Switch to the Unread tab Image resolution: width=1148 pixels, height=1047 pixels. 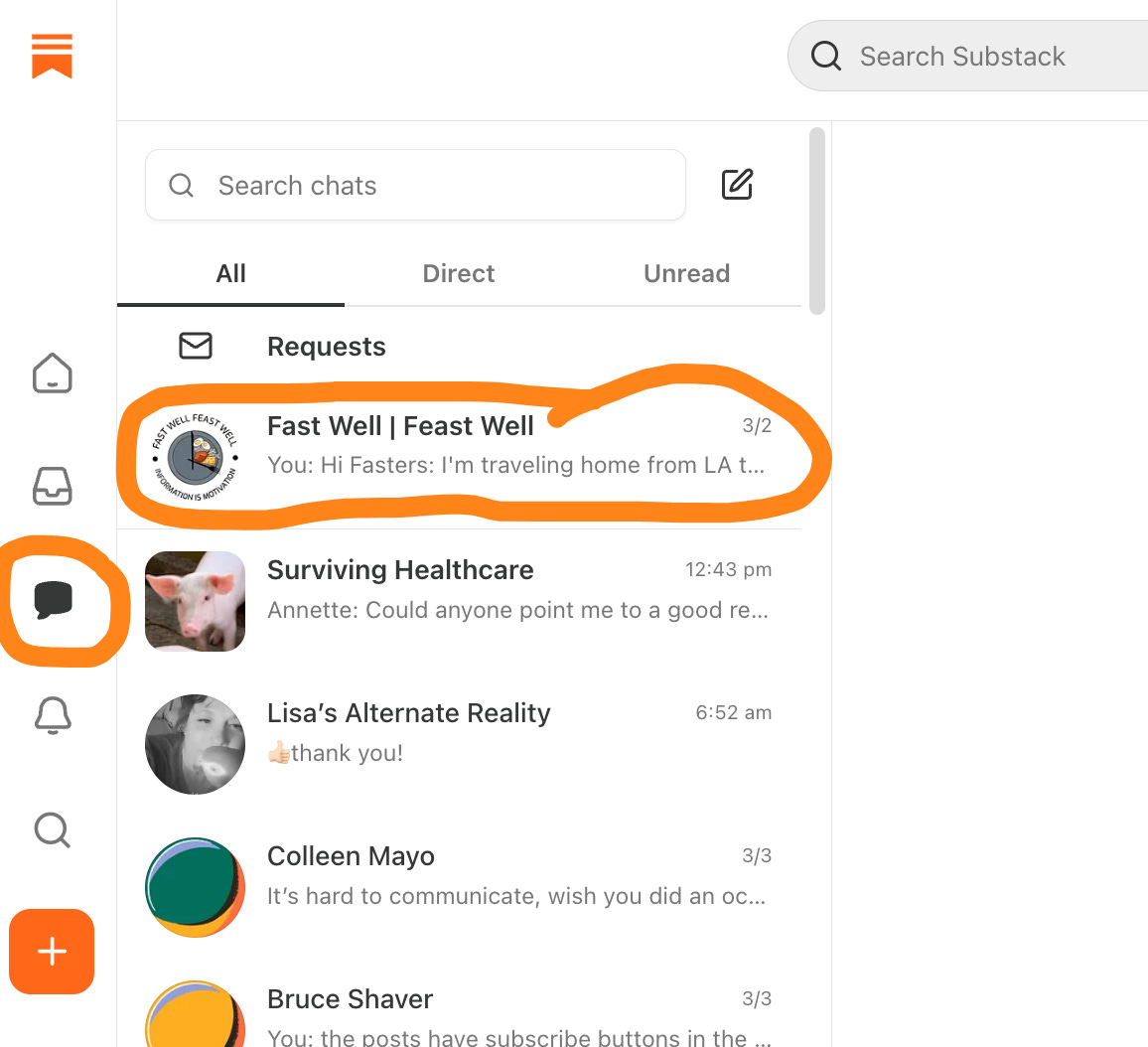tap(687, 274)
